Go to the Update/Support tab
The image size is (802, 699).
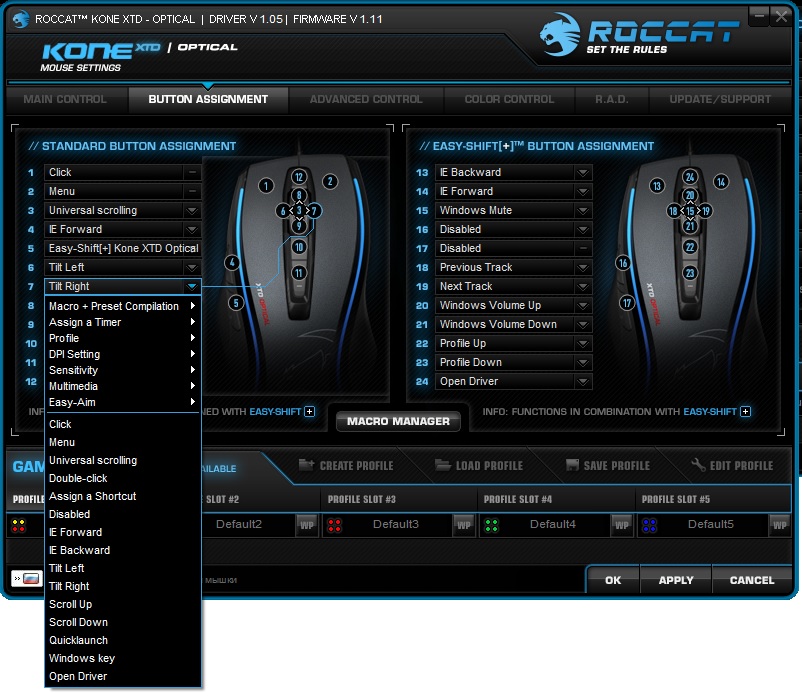coord(720,99)
